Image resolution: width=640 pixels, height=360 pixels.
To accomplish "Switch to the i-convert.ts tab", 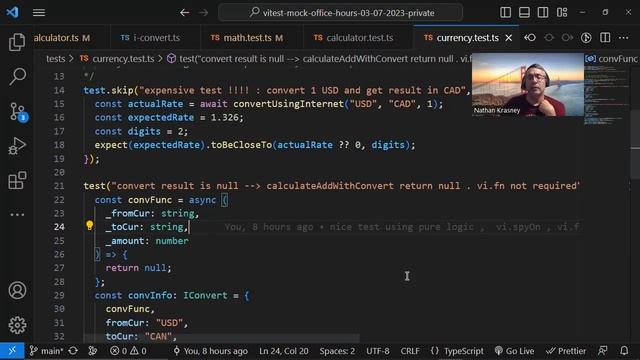I will pyautogui.click(x=155, y=38).
